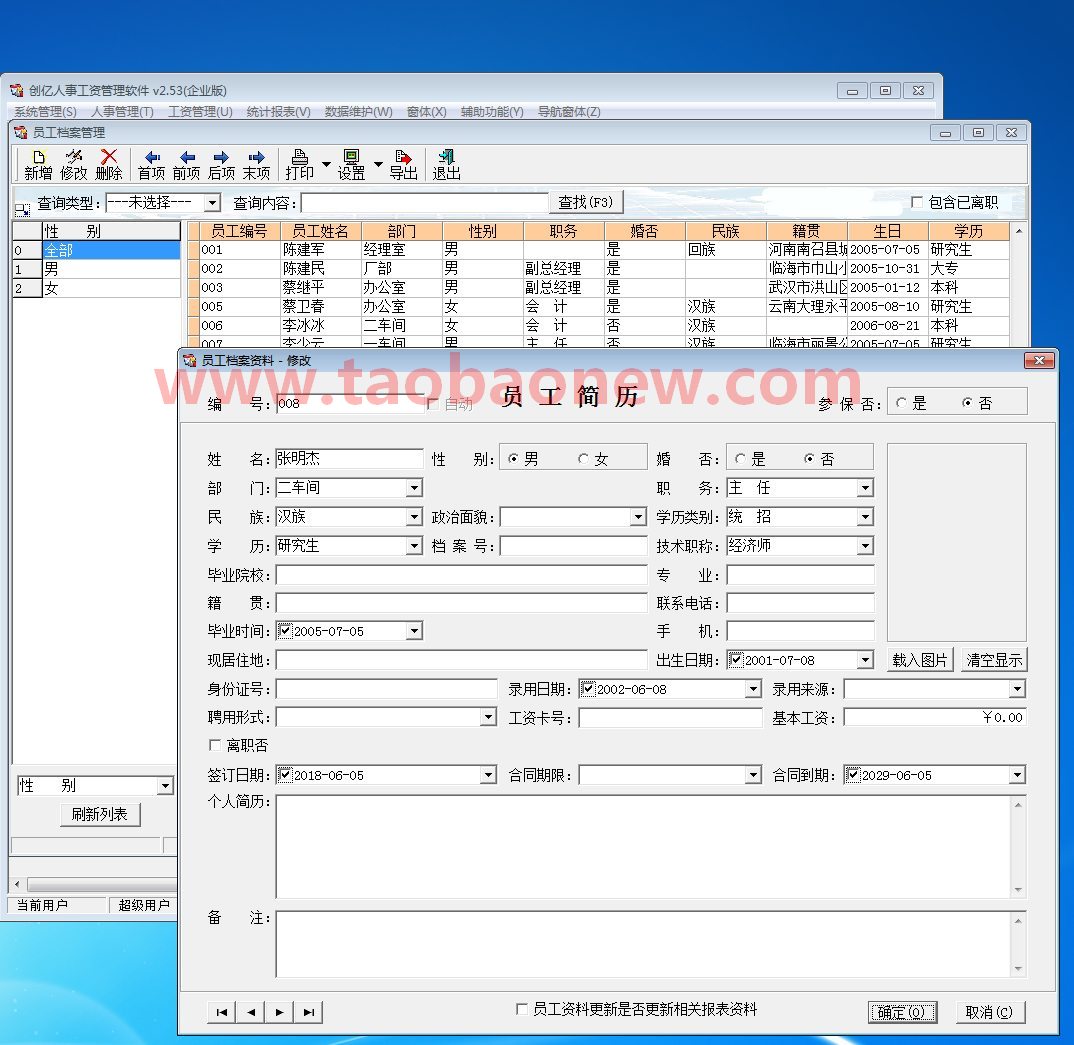1074x1045 pixels.
Task: Toggle the 离职否 checkbox
Action: tap(215, 744)
